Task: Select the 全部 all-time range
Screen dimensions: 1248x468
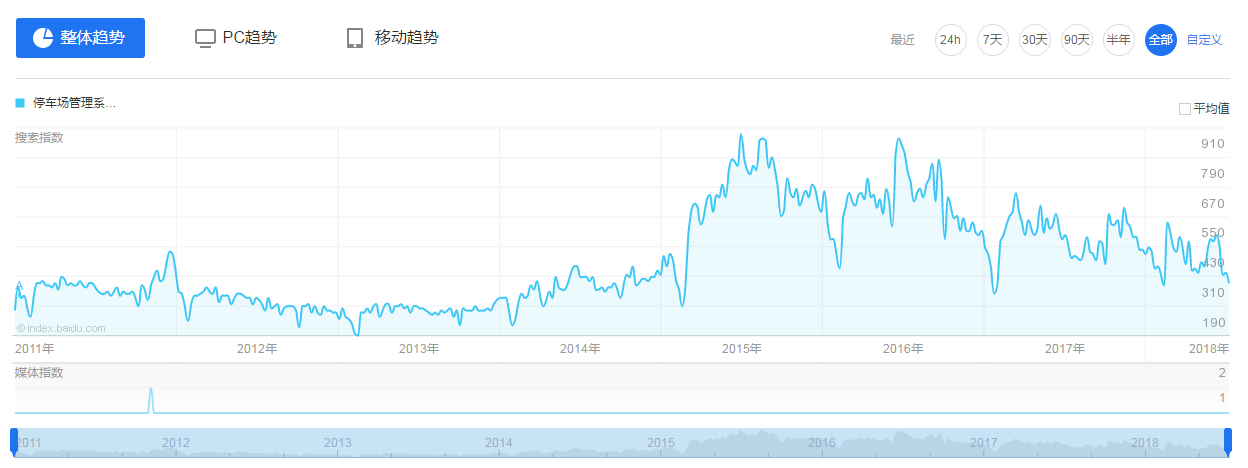Action: (x=1160, y=40)
